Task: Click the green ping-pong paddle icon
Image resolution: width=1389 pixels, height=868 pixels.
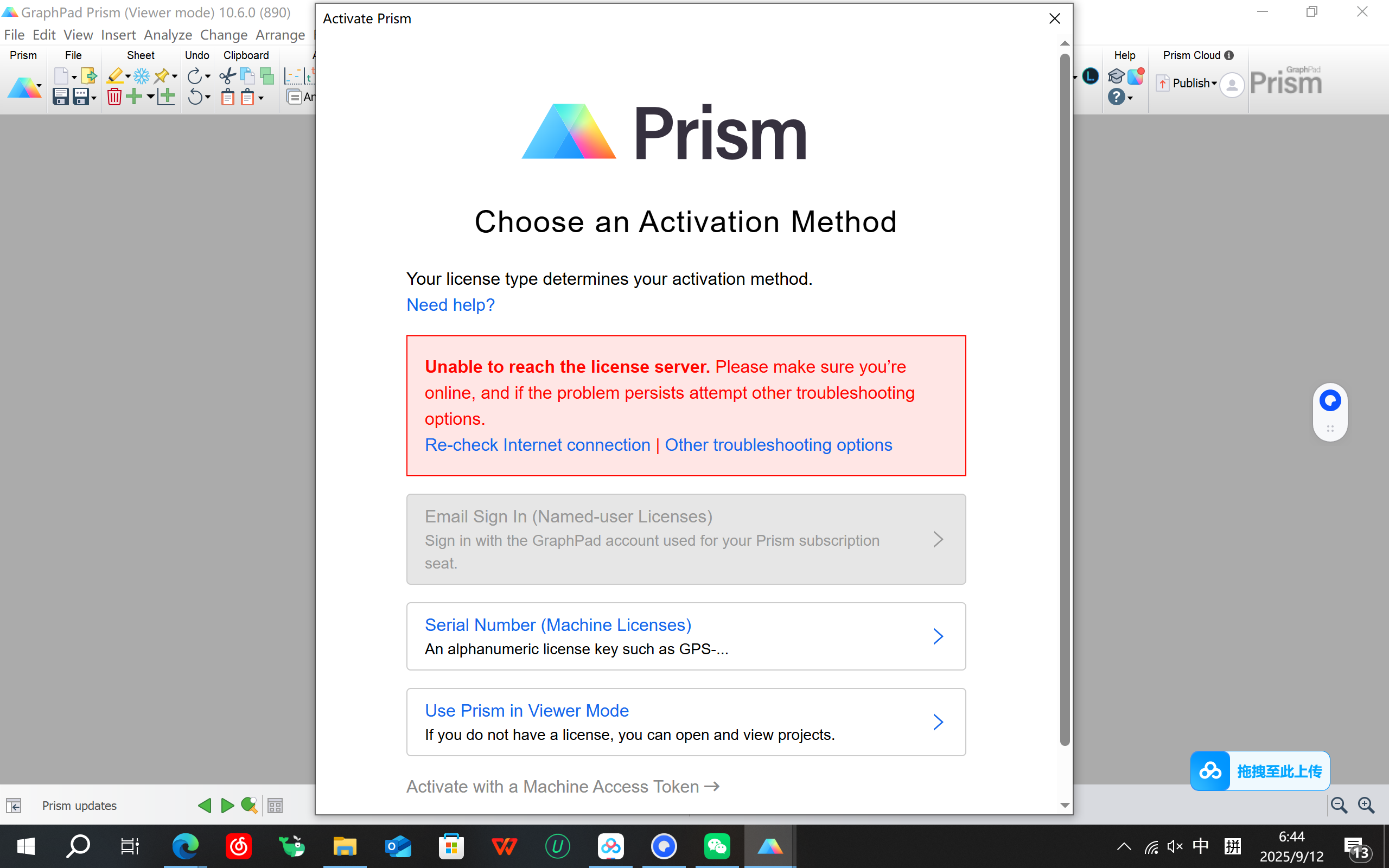Action: click(249, 806)
